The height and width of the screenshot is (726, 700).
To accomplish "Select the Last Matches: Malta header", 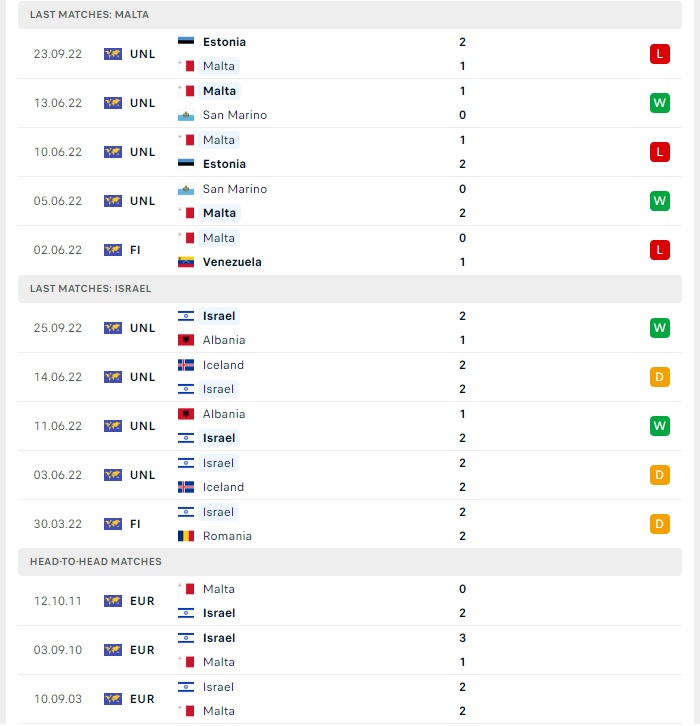I will pos(350,15).
